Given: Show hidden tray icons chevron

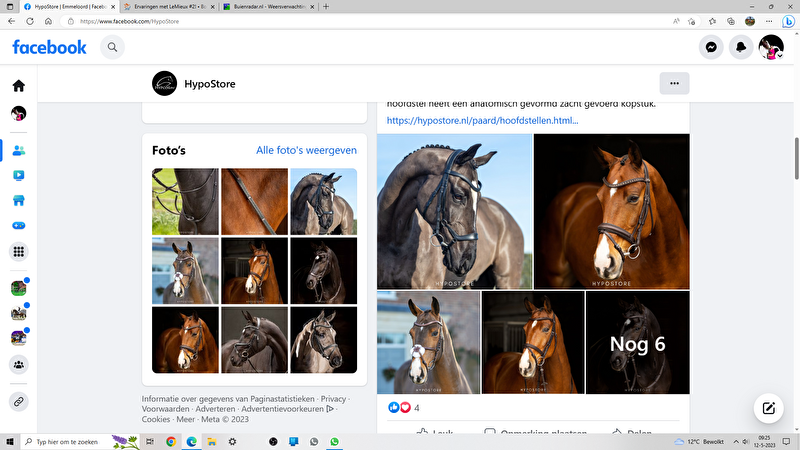Looking at the screenshot, I should click(736, 442).
